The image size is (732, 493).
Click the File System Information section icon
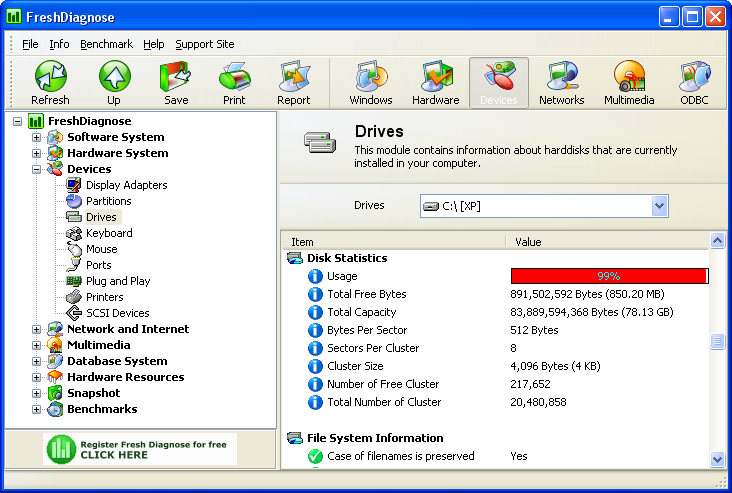pyautogui.click(x=295, y=438)
